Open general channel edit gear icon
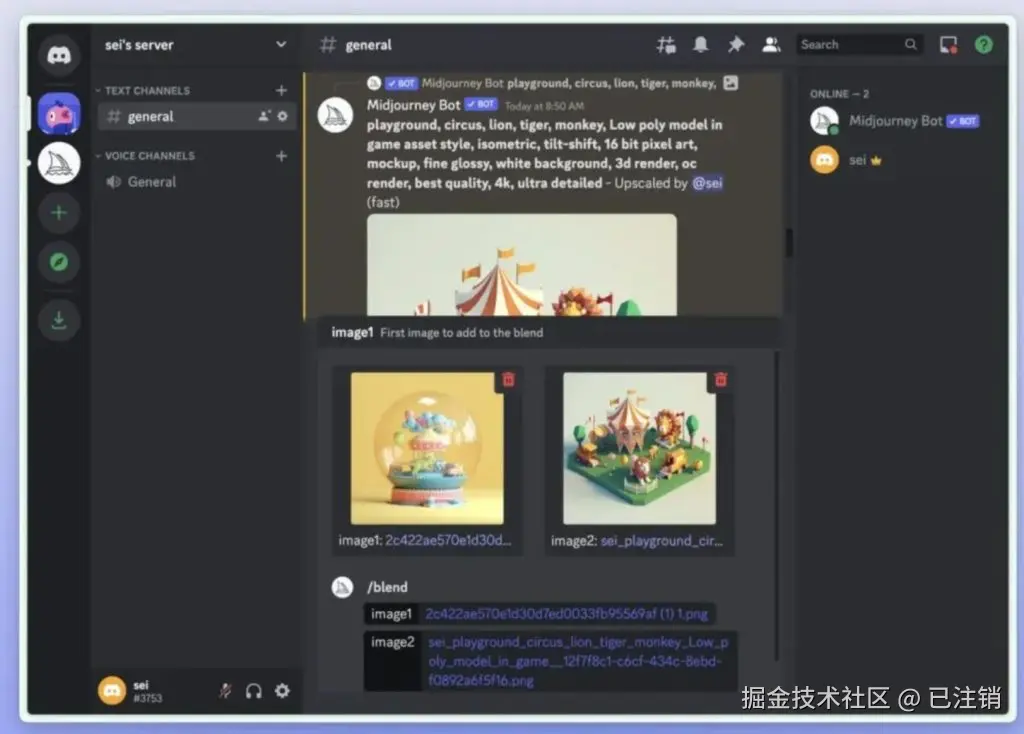 (x=283, y=116)
